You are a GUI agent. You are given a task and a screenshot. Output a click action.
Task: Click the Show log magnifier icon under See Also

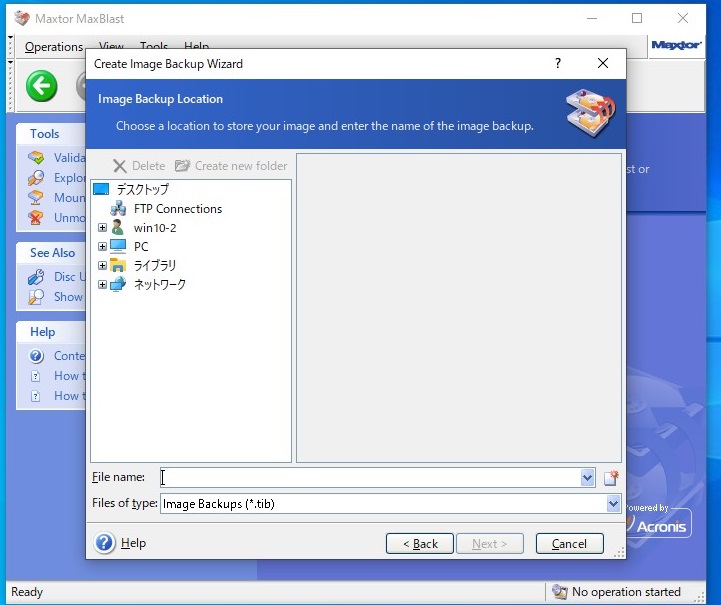pyautogui.click(x=36, y=297)
